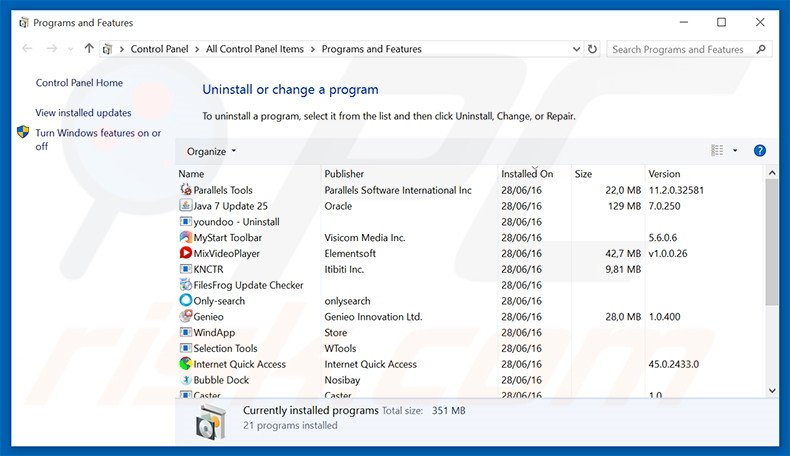Expand the address bar history dropdown
Image resolution: width=790 pixels, height=456 pixels.
[576, 49]
